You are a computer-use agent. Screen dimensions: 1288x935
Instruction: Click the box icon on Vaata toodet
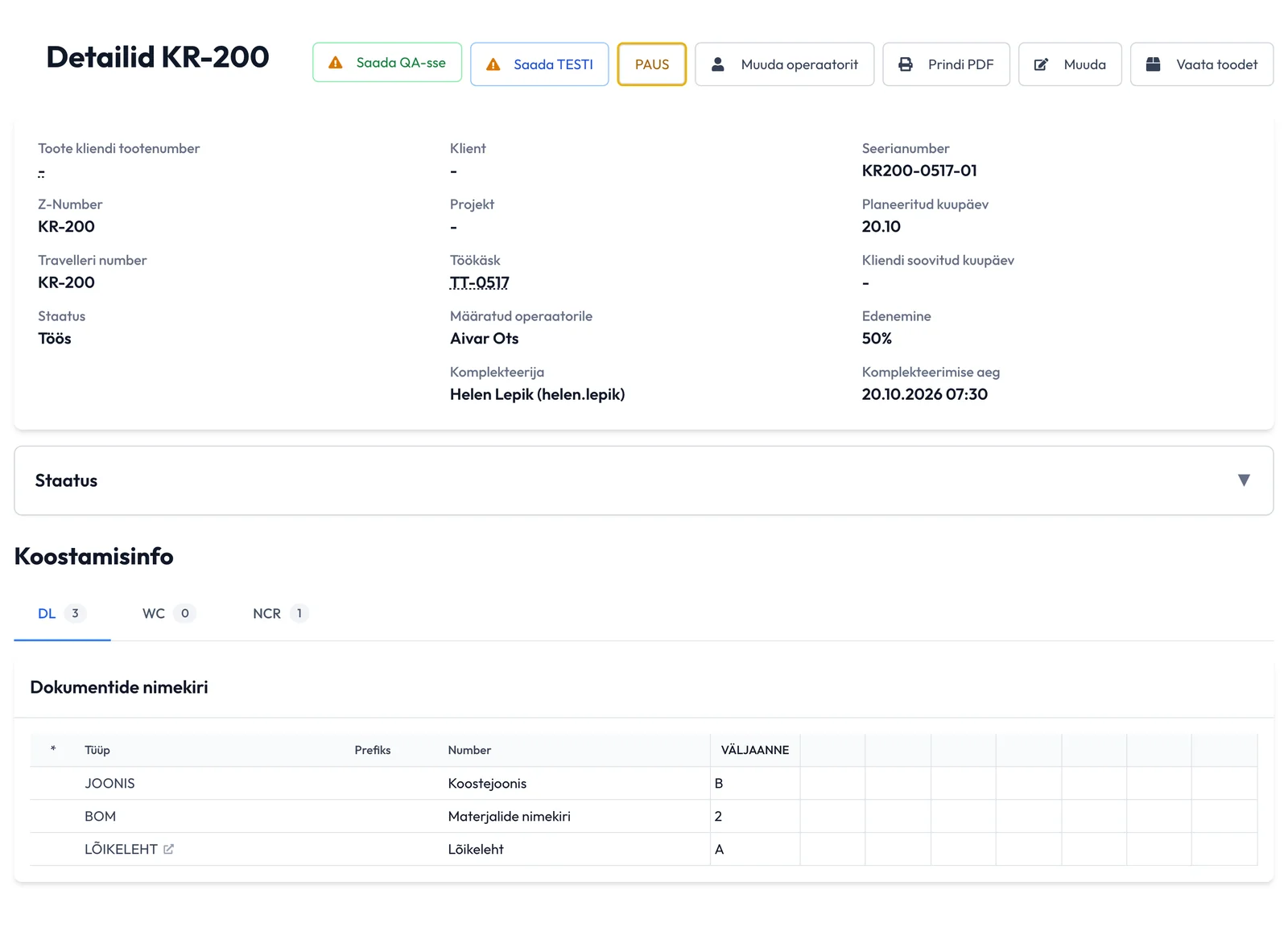tap(1153, 64)
